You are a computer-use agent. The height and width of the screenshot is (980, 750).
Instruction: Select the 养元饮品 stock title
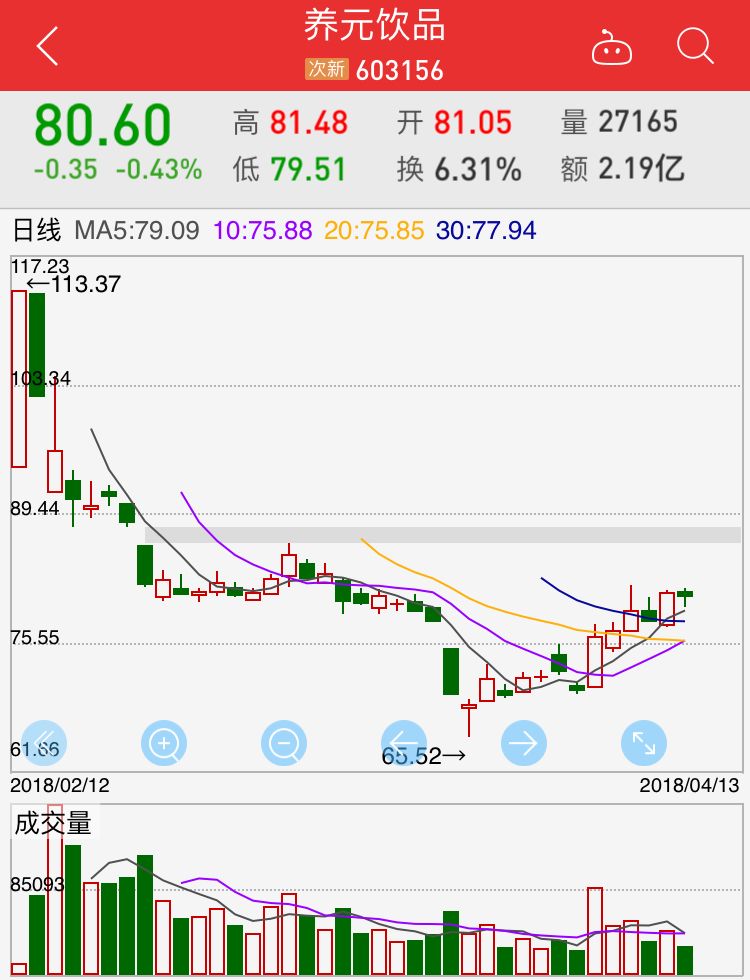coord(374,27)
